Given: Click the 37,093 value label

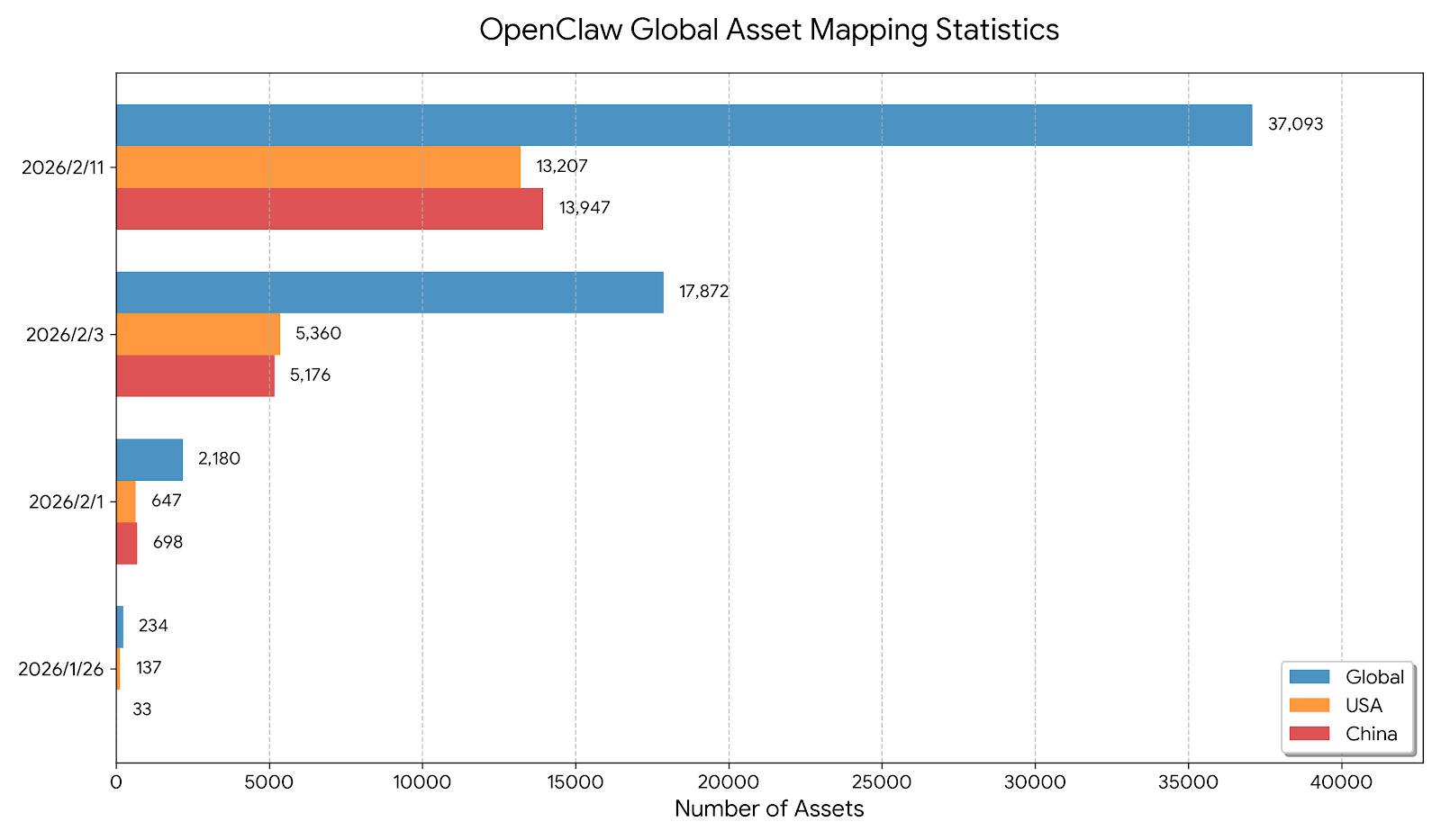Looking at the screenshot, I should pyautogui.click(x=1295, y=125).
